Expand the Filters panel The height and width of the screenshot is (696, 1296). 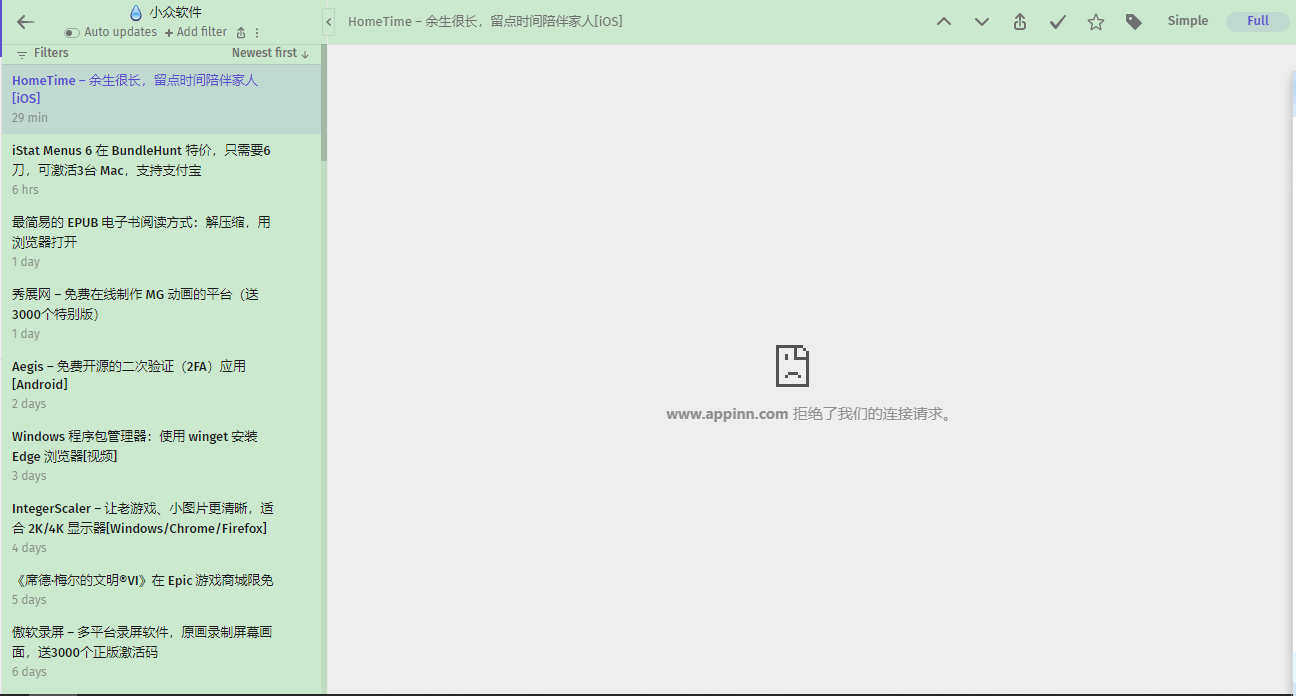[43, 53]
